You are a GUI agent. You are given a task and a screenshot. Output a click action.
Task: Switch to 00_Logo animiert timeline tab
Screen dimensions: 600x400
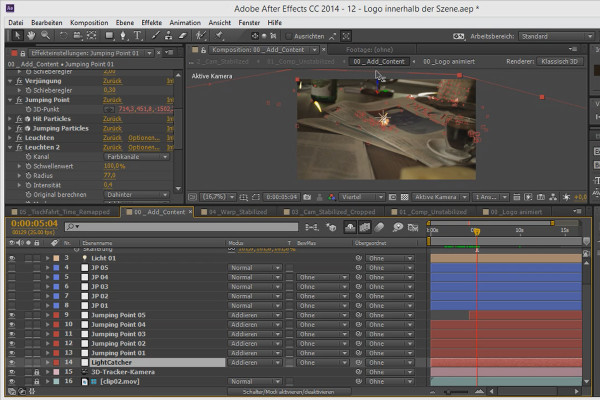coord(516,212)
